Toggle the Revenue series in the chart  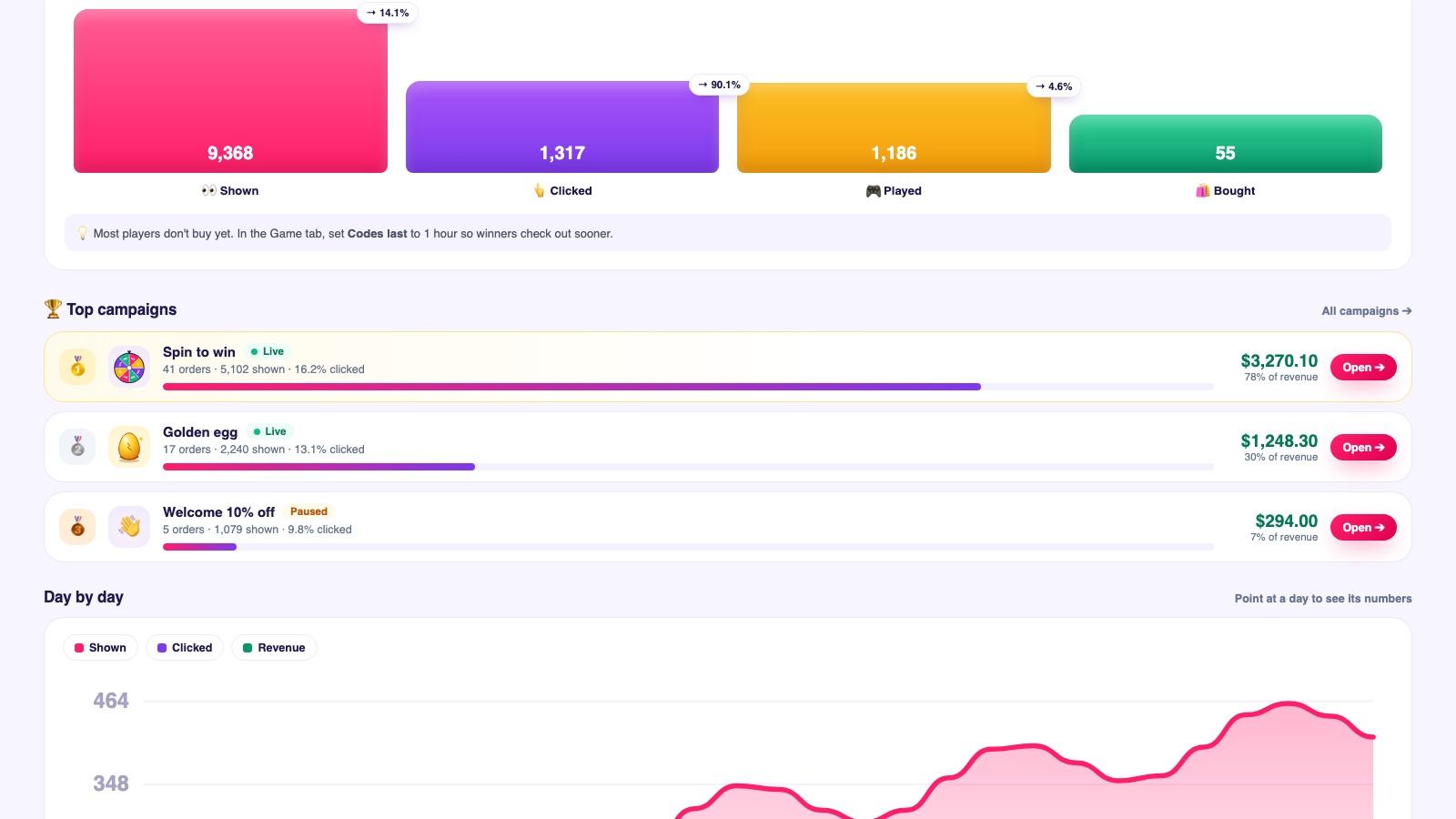click(x=274, y=648)
